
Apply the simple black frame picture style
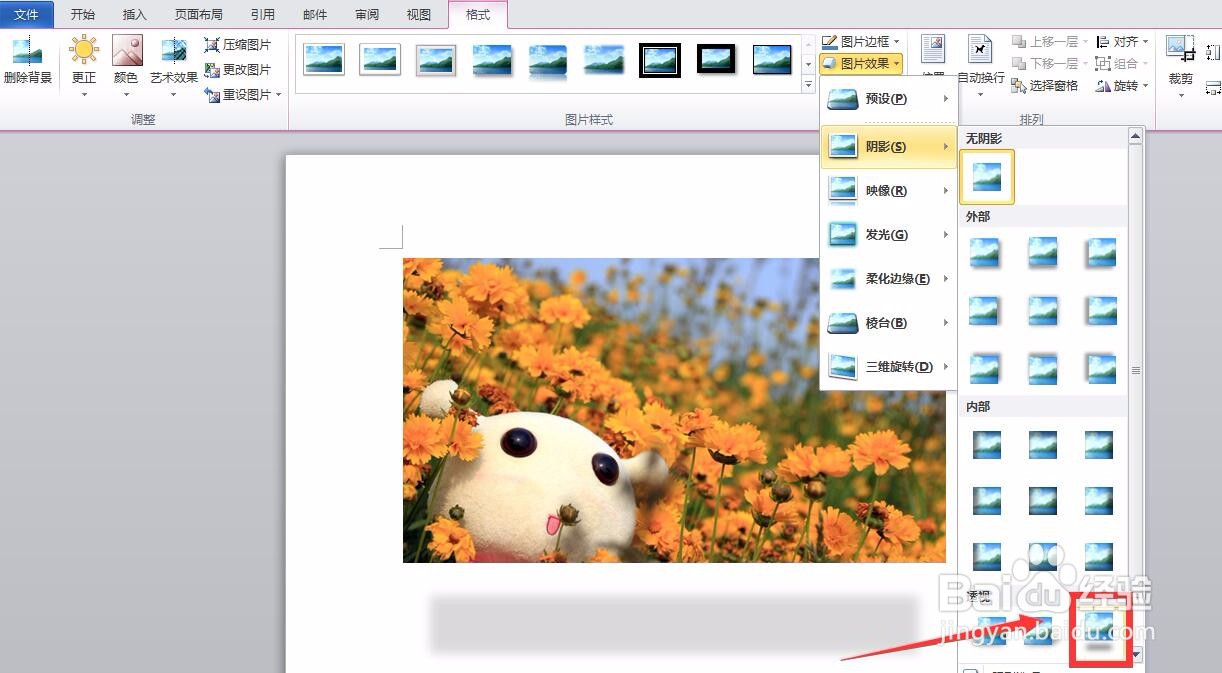(772, 58)
